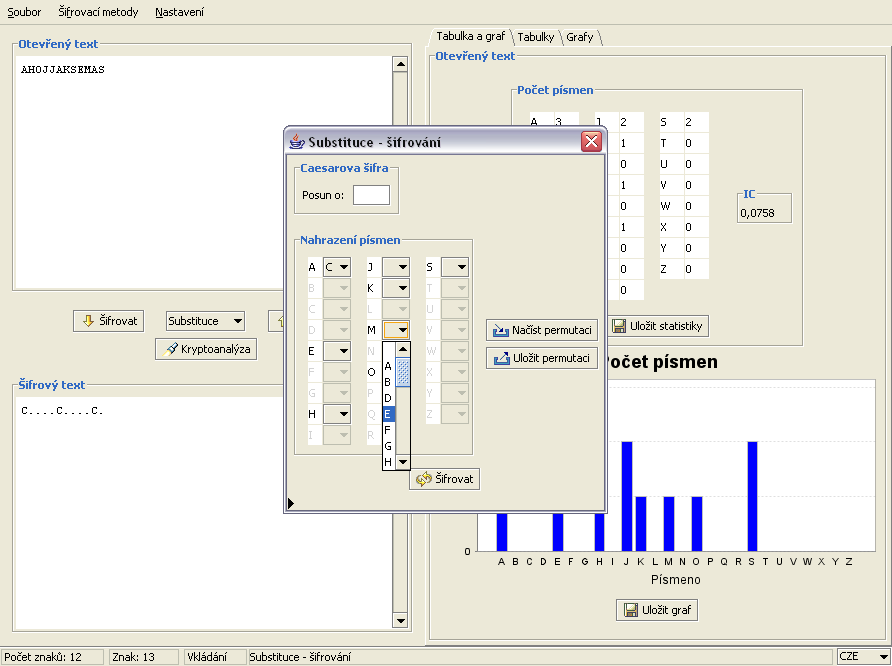Click the export icon on Uložit permutaci
Screen dimensions: 892x666
point(502,358)
